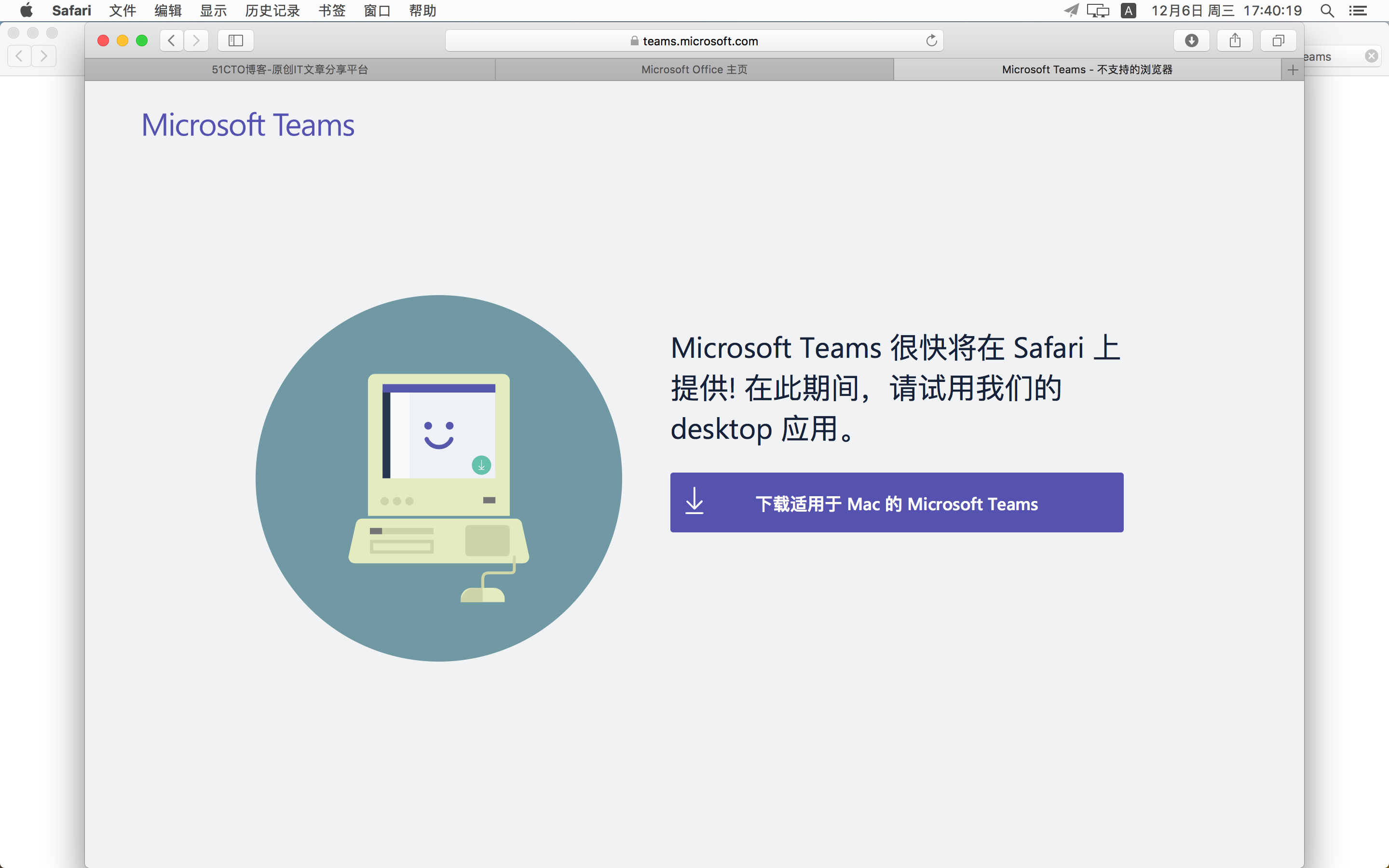
Task: Show Safari downloads list
Action: tap(1192, 40)
